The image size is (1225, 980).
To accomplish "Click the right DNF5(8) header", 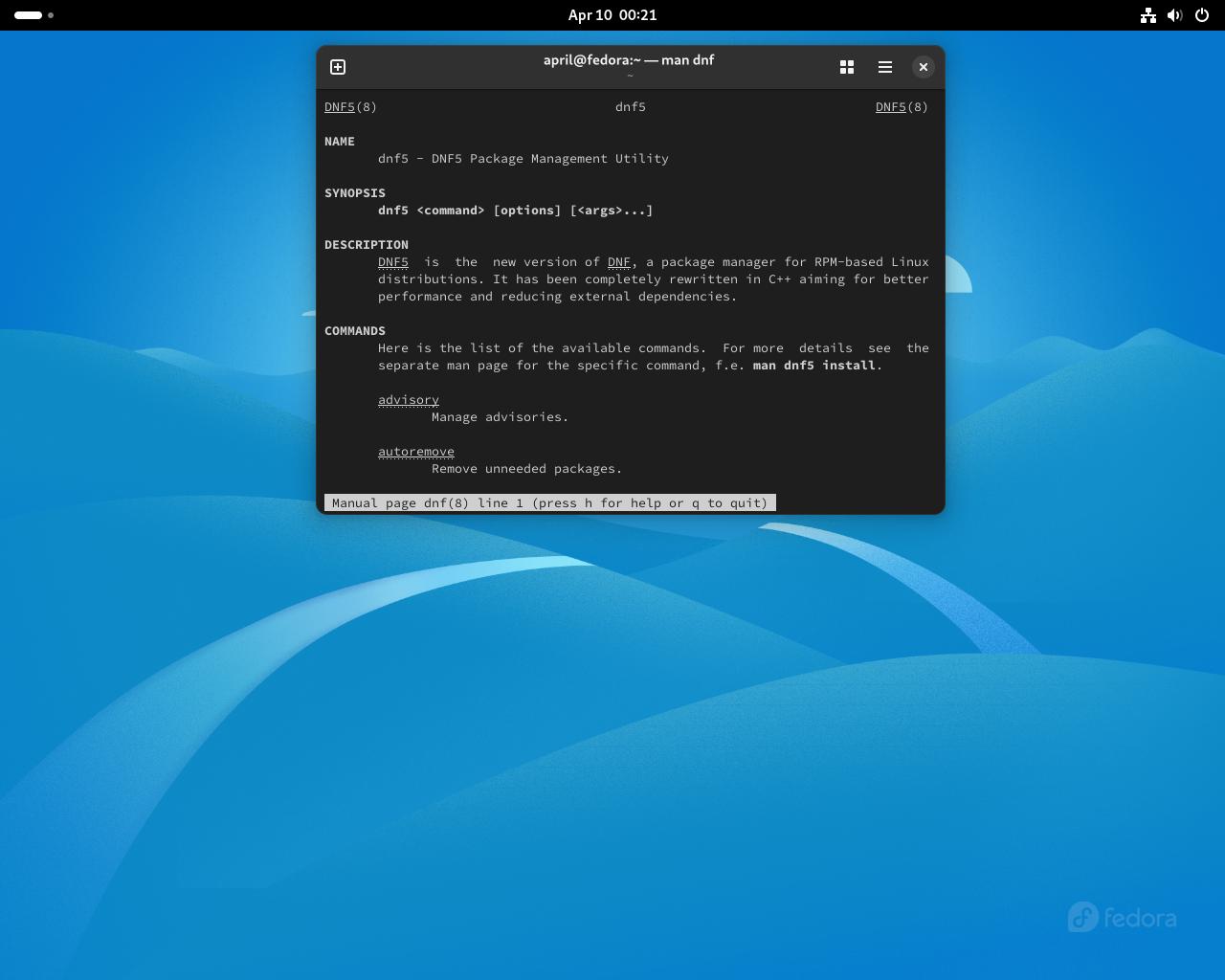I will [x=902, y=107].
